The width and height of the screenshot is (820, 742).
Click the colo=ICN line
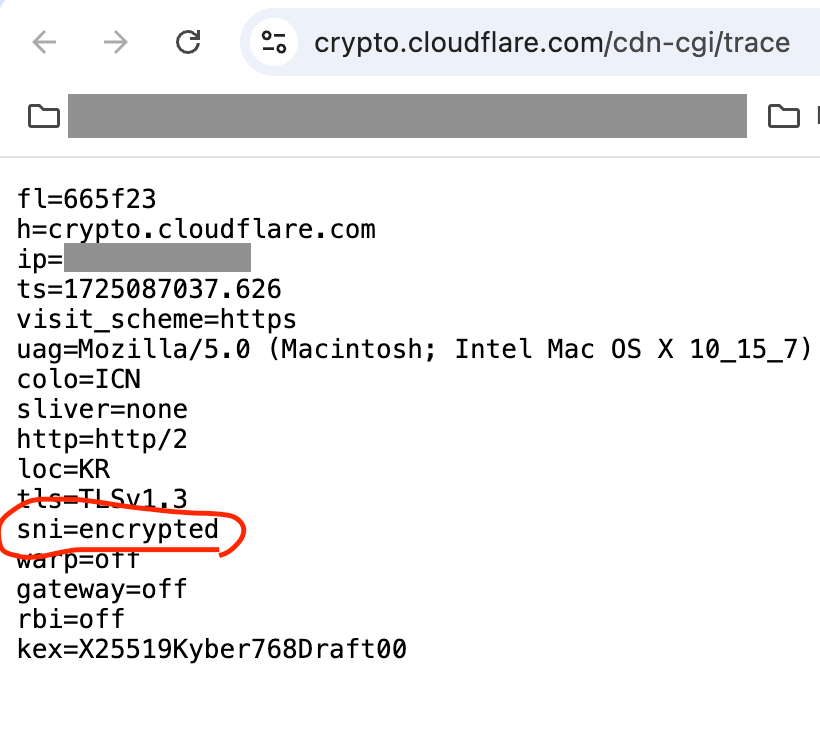coord(79,380)
